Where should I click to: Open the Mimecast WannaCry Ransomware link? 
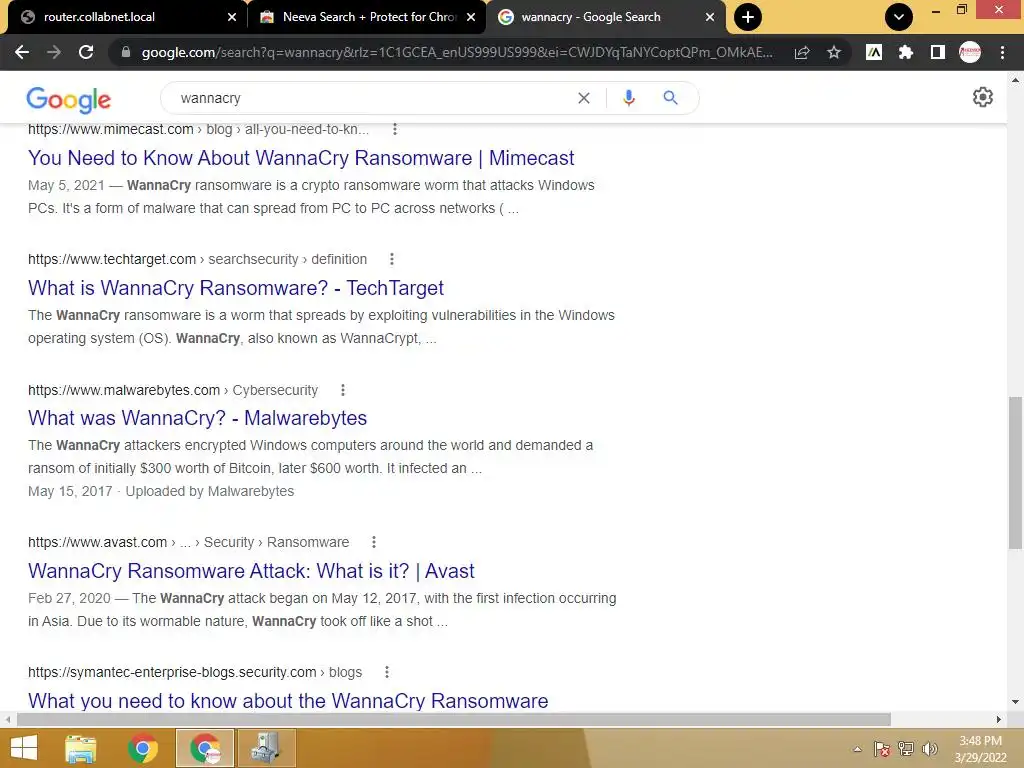[x=301, y=158]
